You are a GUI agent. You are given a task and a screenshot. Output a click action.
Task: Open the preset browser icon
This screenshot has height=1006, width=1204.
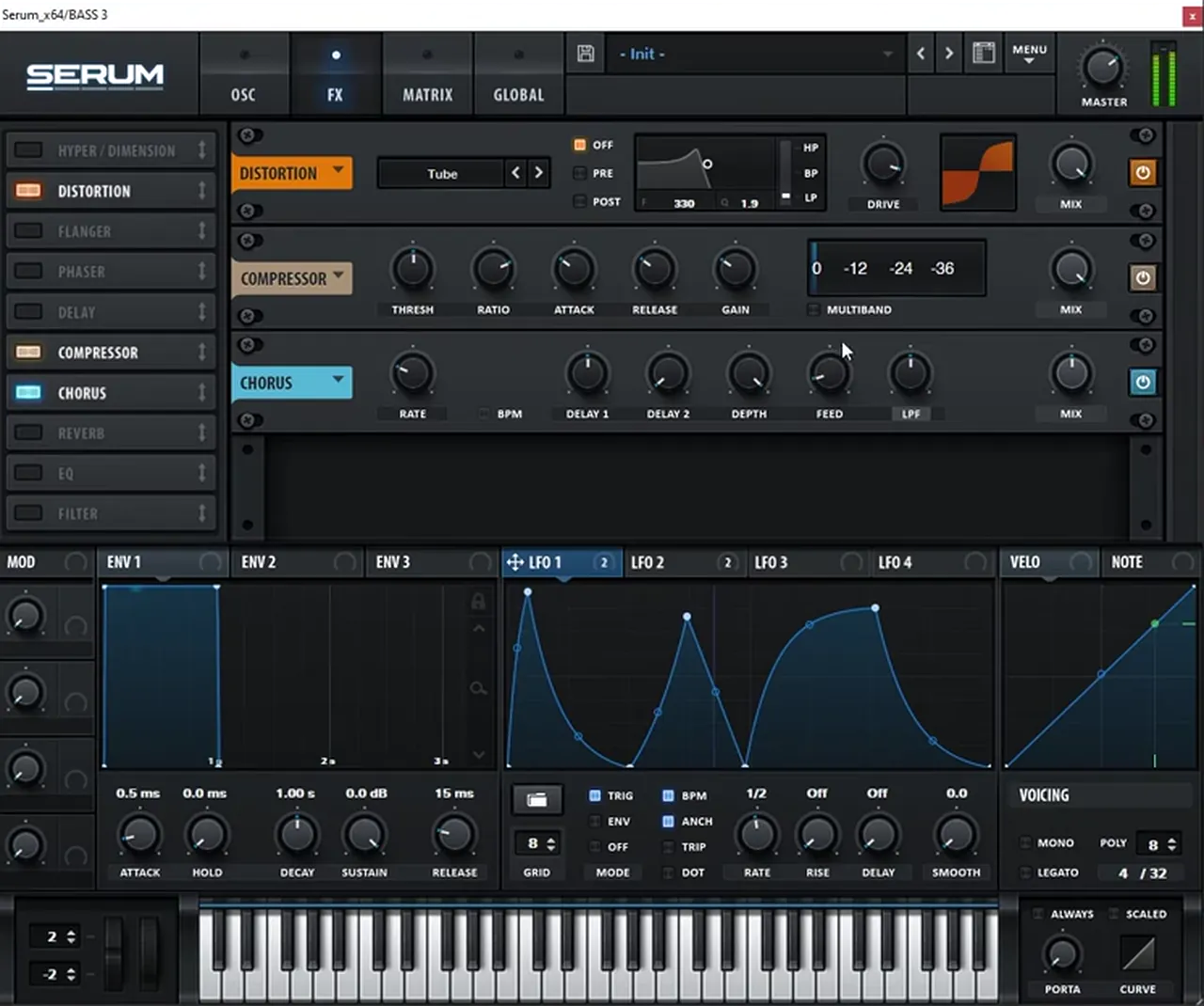pyautogui.click(x=984, y=53)
